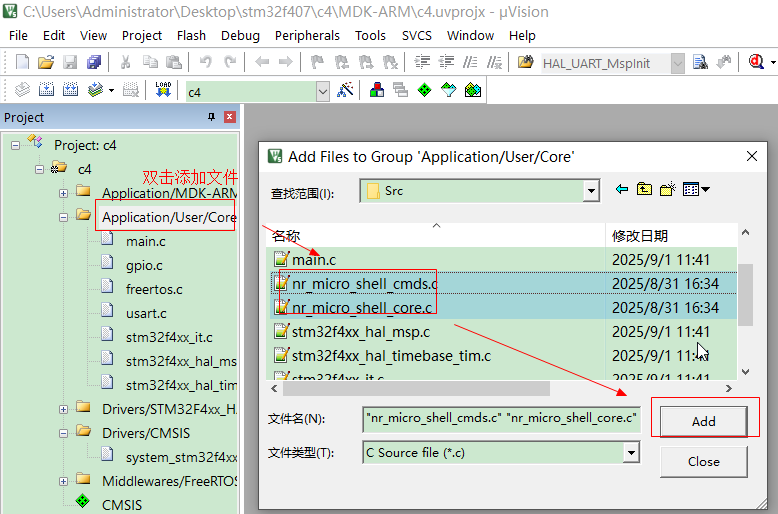
Task: Sort by the 名称 column header
Action: 436,236
